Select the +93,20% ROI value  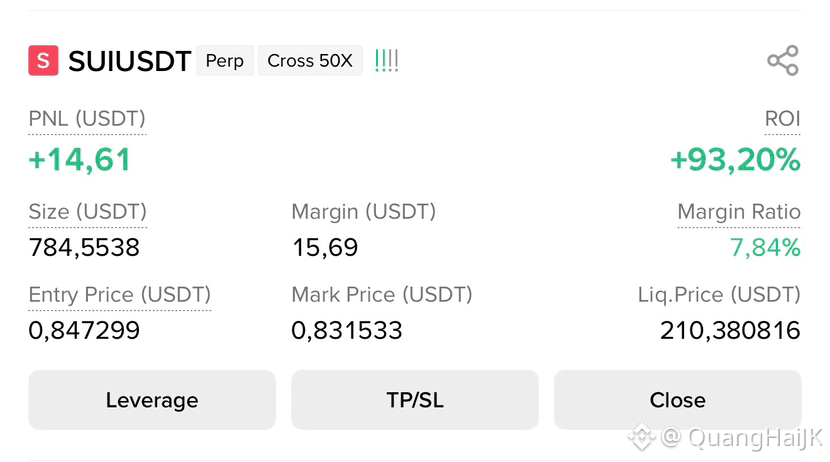[735, 160]
